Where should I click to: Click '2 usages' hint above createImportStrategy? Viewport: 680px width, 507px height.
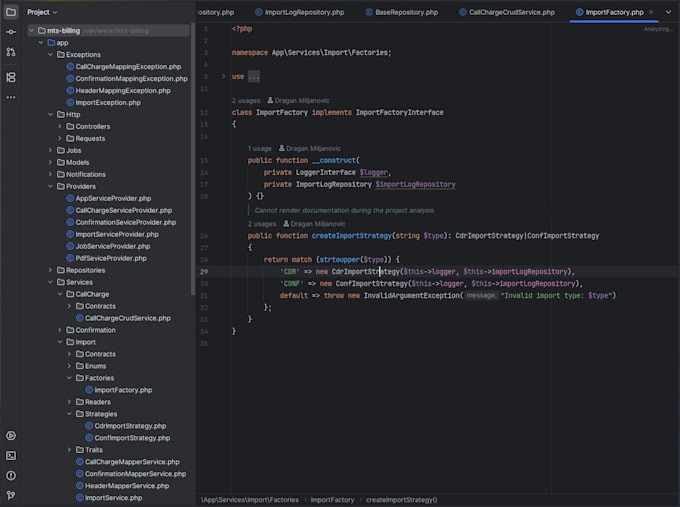pyautogui.click(x=262, y=224)
